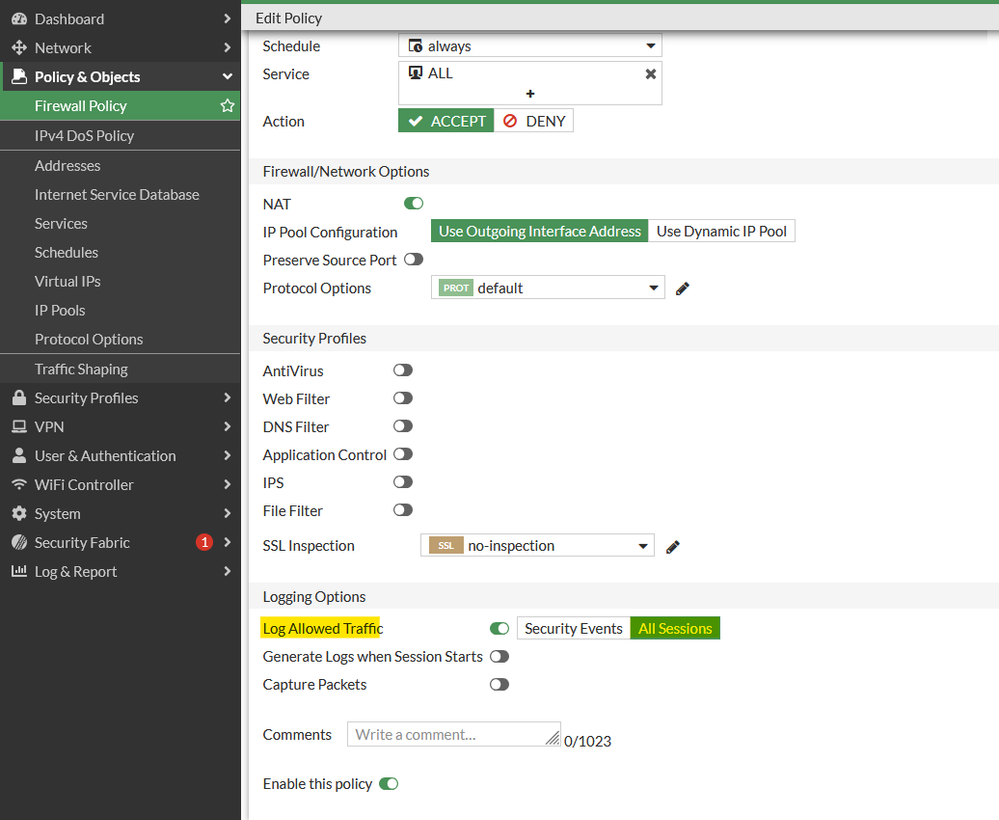Enable the DNS Filter toggle
This screenshot has height=820, width=999.
(403, 426)
